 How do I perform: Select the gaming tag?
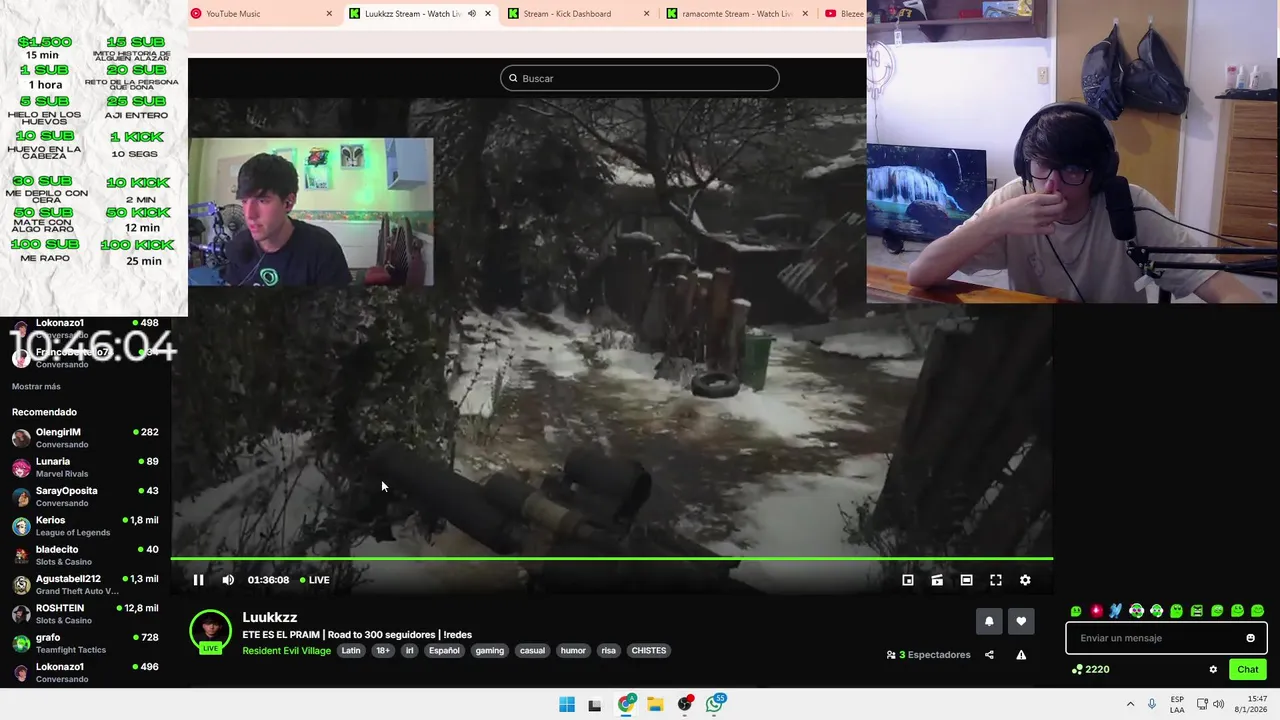click(490, 650)
